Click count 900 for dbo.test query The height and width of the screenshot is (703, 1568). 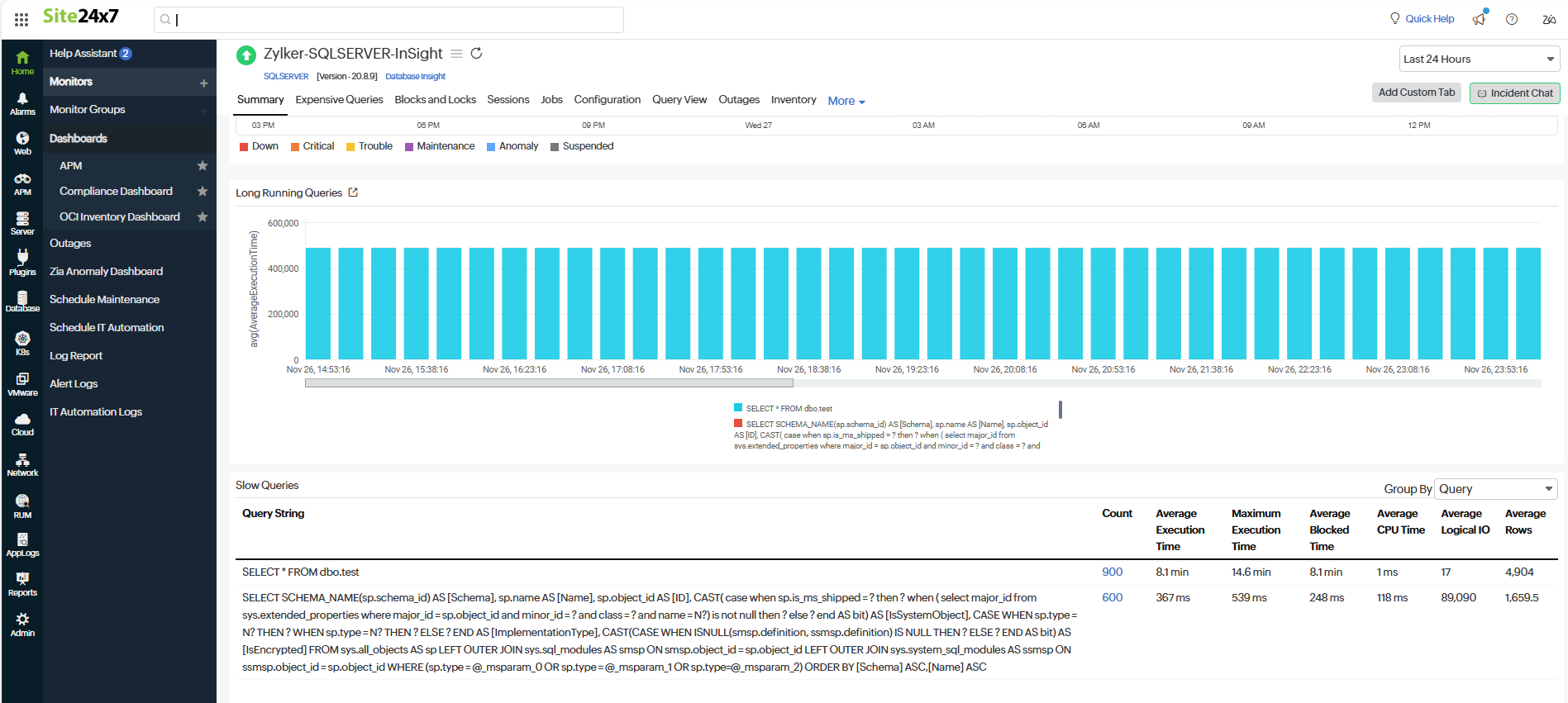[1112, 572]
